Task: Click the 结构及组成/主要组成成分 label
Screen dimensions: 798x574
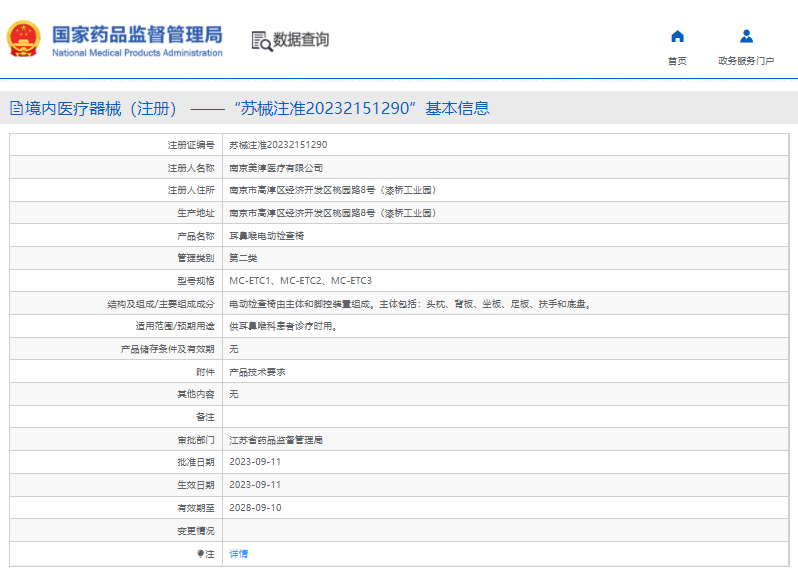Action: [x=161, y=304]
